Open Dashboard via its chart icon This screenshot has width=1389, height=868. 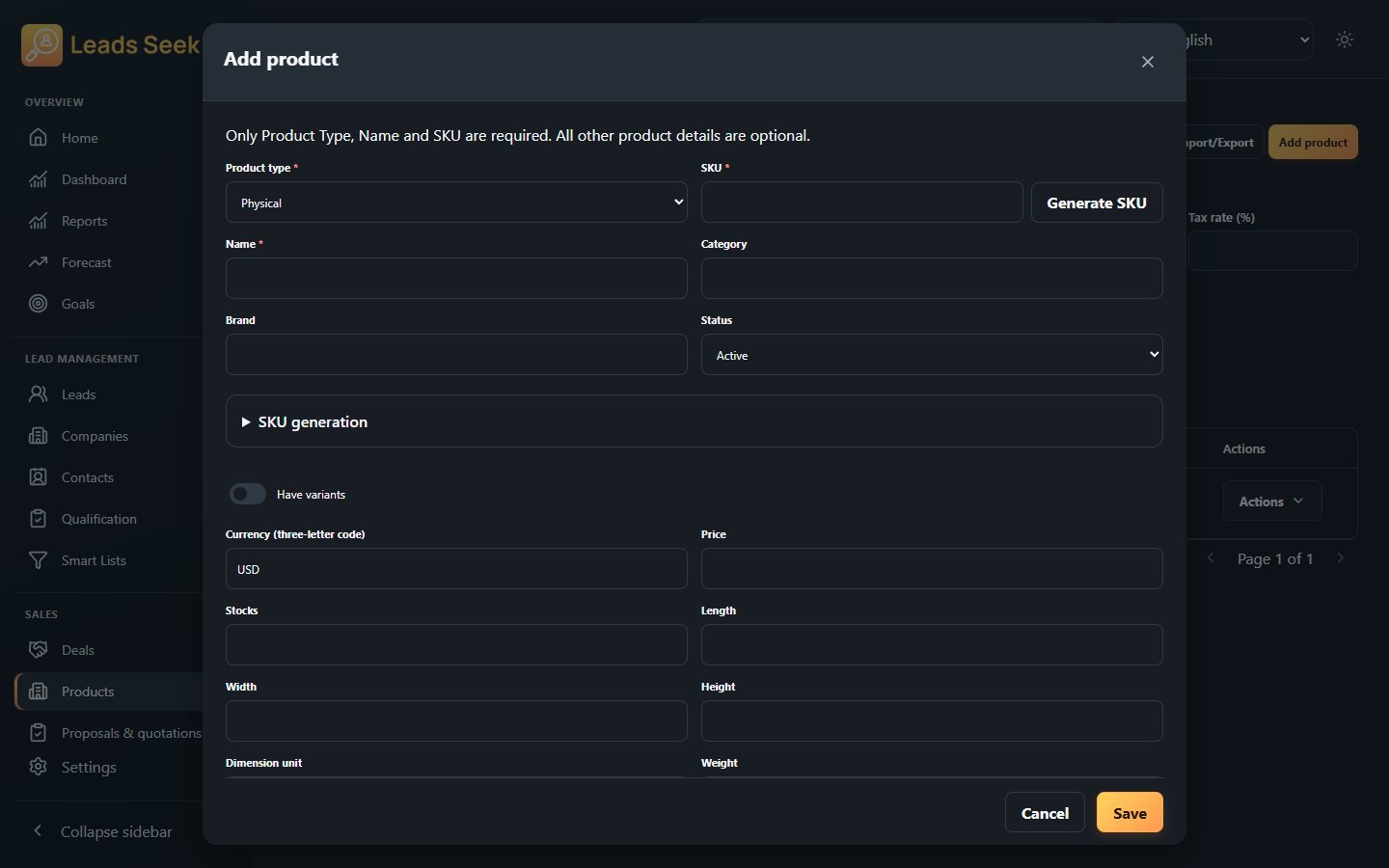coord(38,179)
